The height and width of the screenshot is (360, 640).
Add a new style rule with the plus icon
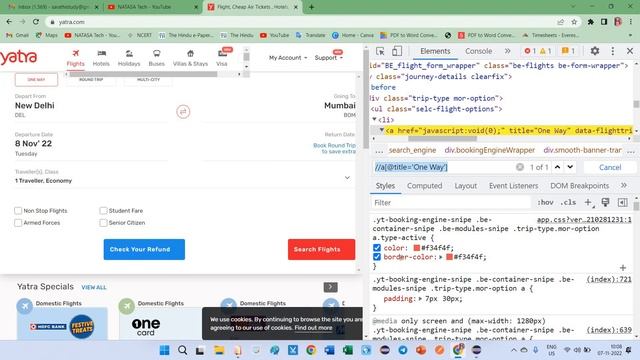(x=589, y=202)
